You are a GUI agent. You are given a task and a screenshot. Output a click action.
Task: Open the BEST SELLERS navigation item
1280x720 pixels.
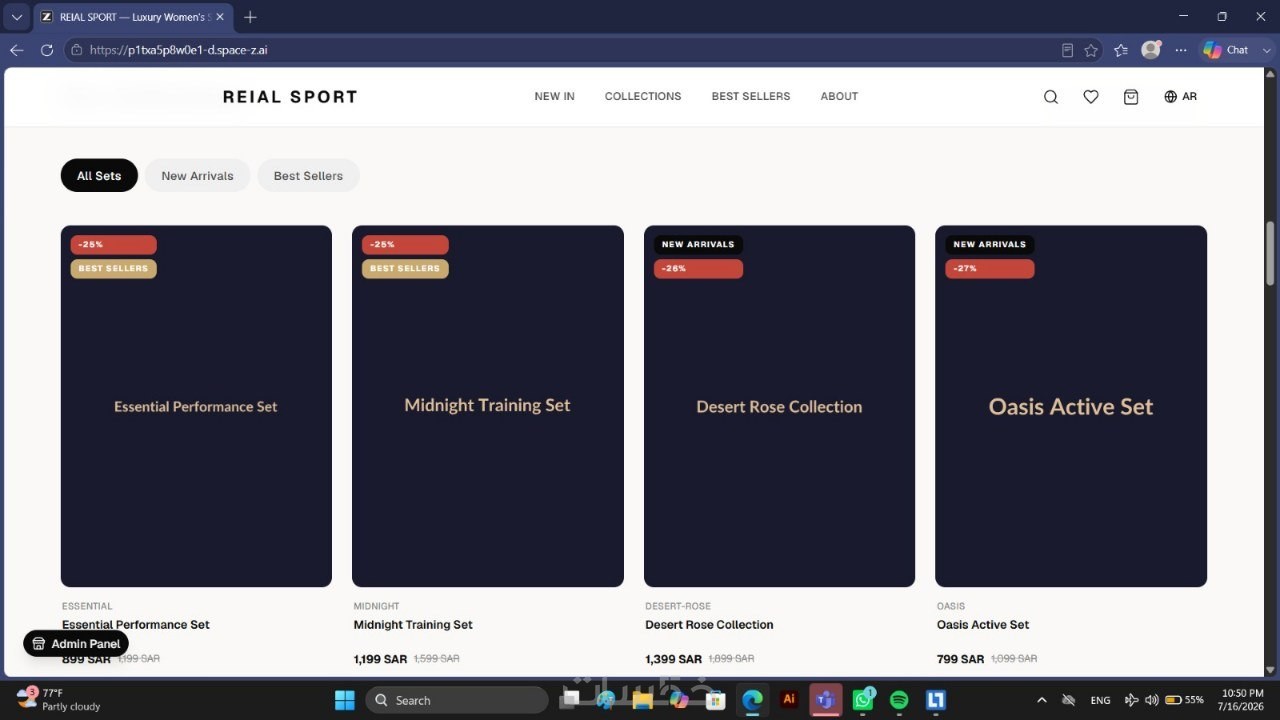[x=751, y=97]
